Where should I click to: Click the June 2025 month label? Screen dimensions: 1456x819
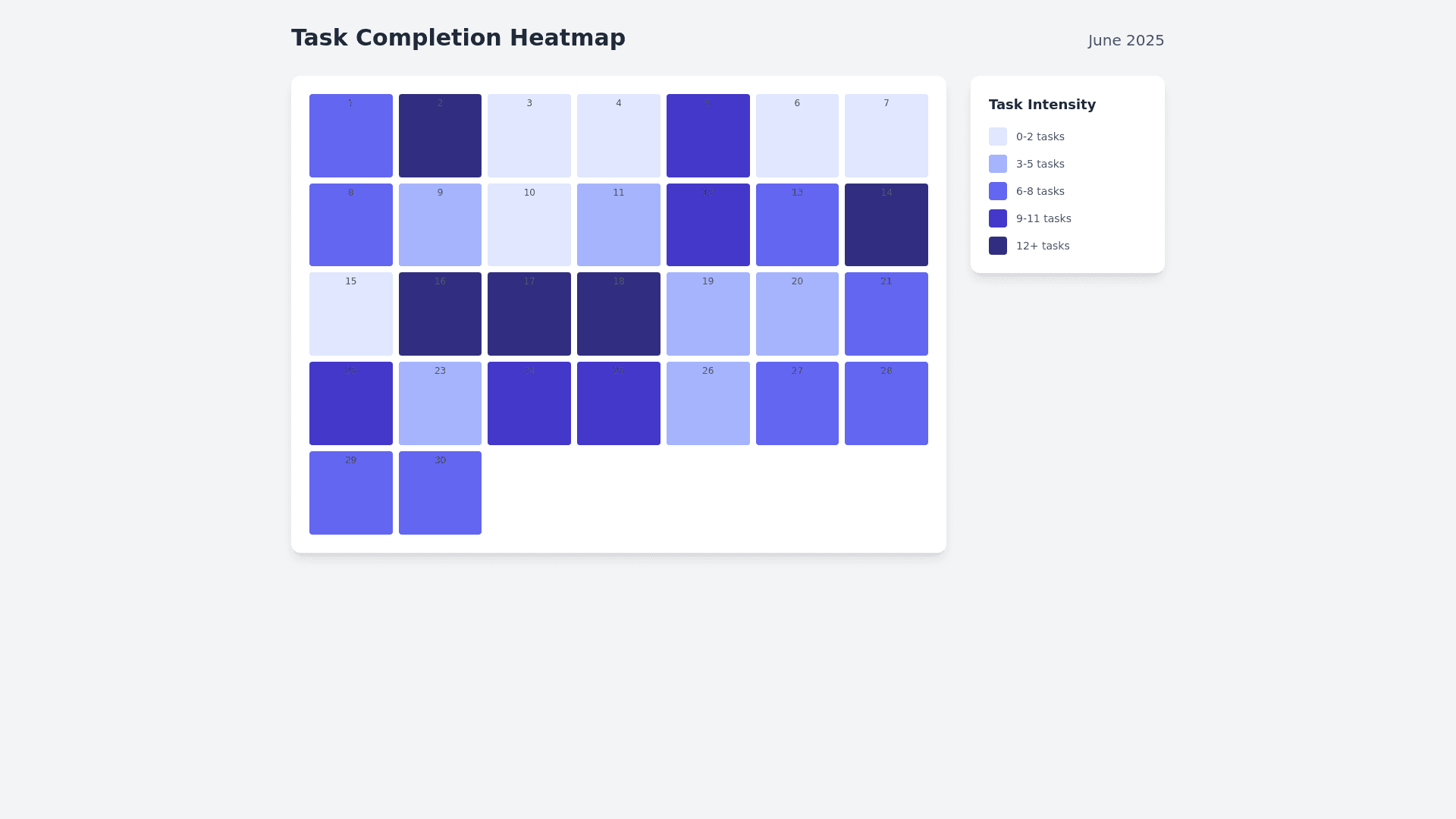click(1125, 40)
